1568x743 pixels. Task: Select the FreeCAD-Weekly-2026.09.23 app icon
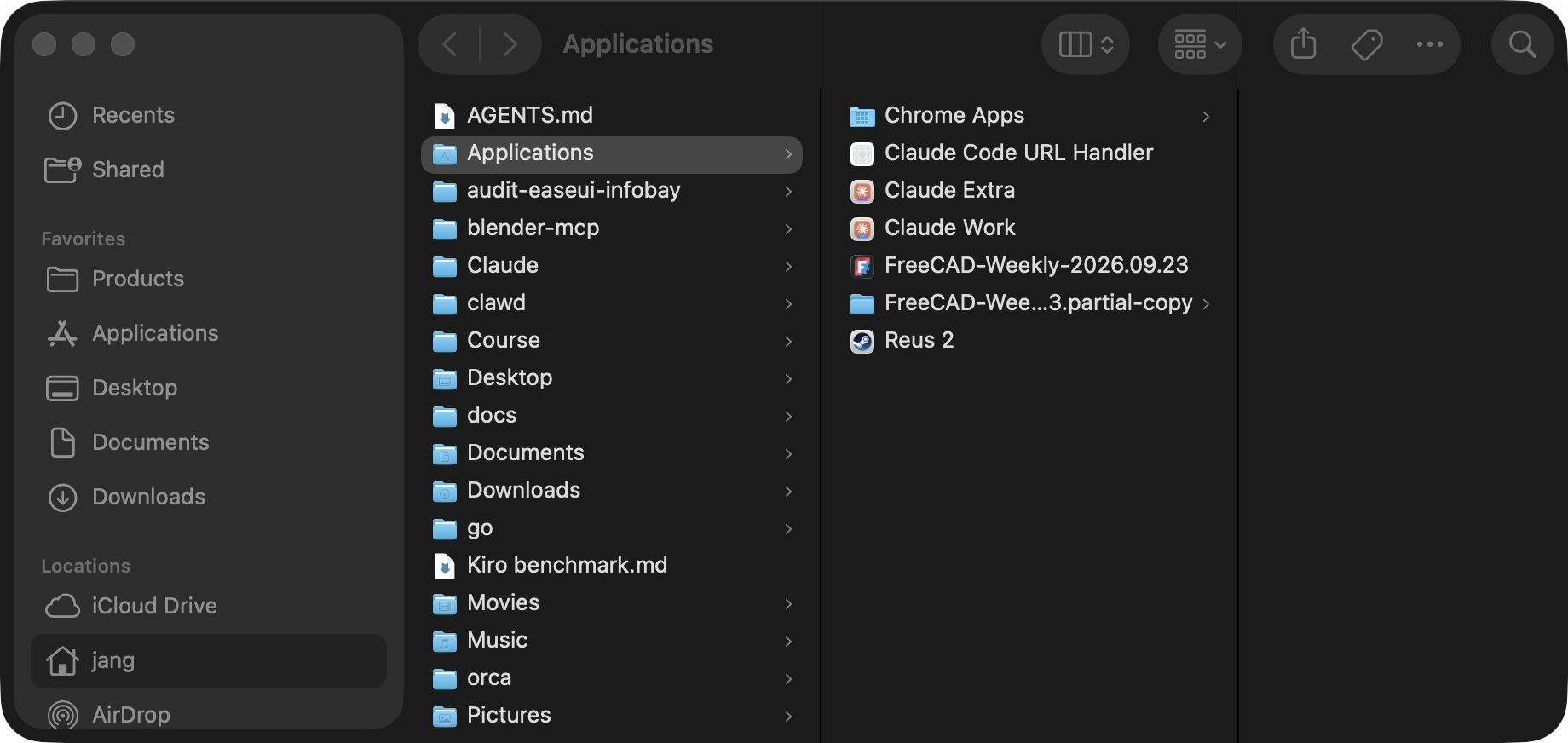[862, 266]
